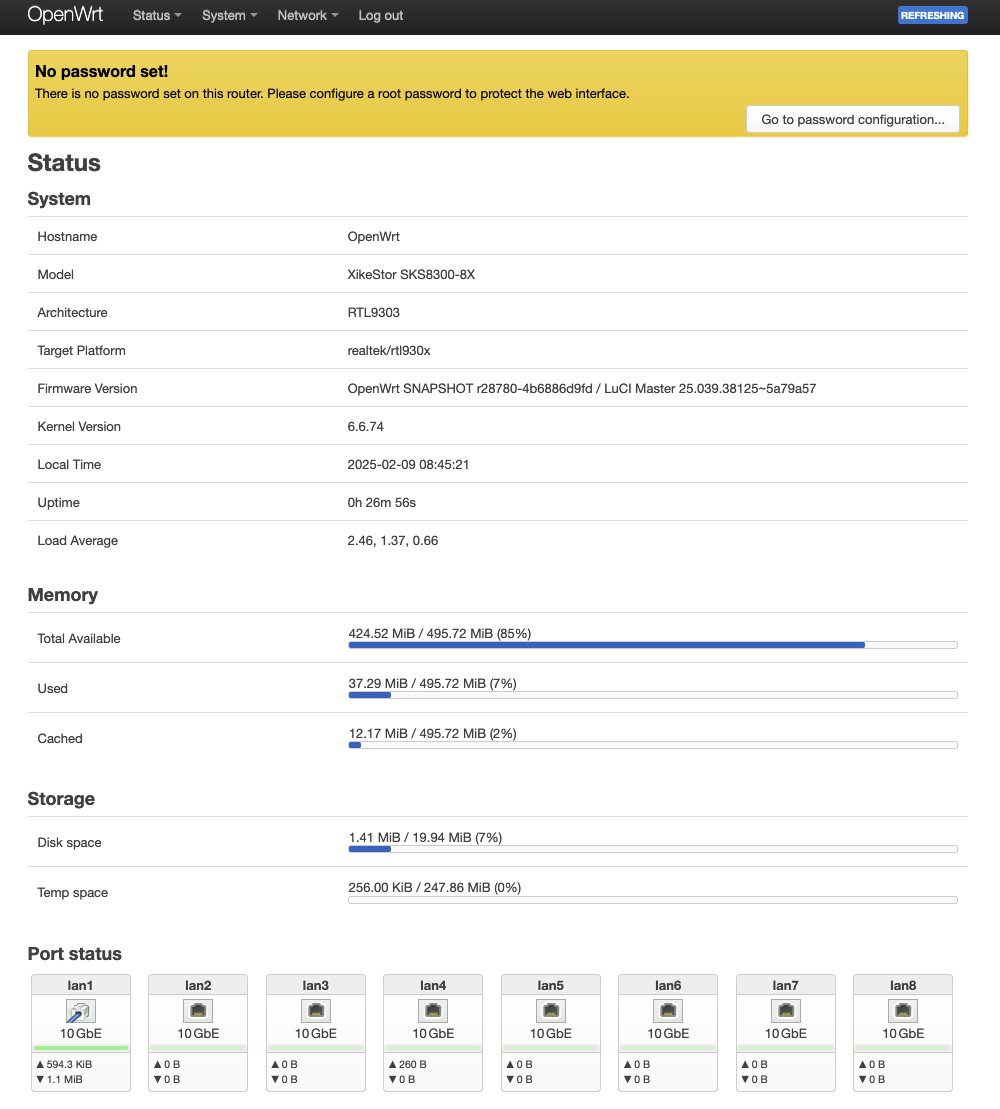The image size is (1000, 1109).
Task: Click the Used memory progress bar
Action: point(653,695)
